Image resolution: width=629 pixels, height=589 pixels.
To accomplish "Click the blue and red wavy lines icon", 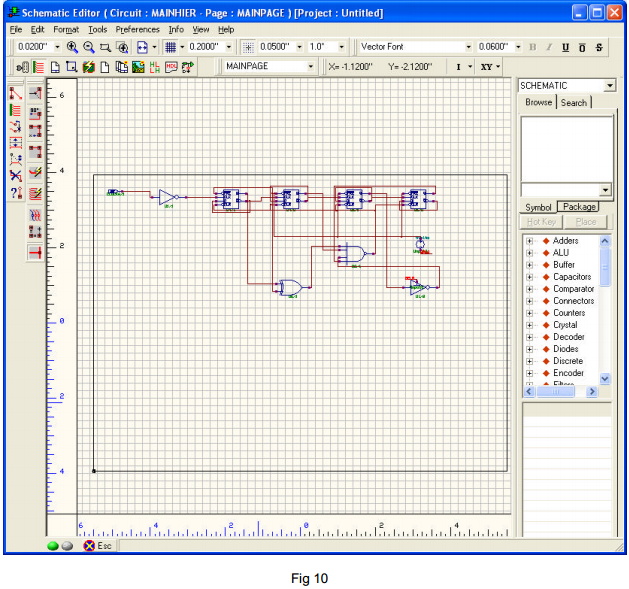I will [35, 215].
